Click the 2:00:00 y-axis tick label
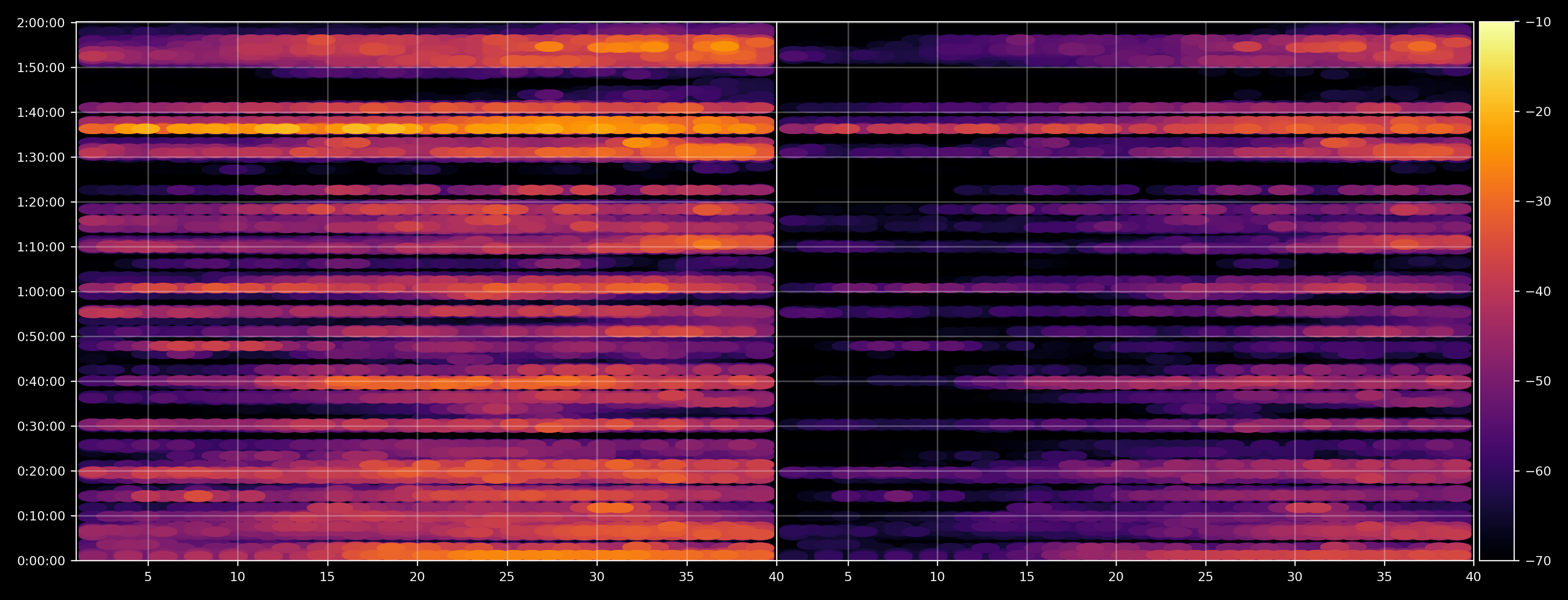The image size is (1568, 600). tap(41, 23)
